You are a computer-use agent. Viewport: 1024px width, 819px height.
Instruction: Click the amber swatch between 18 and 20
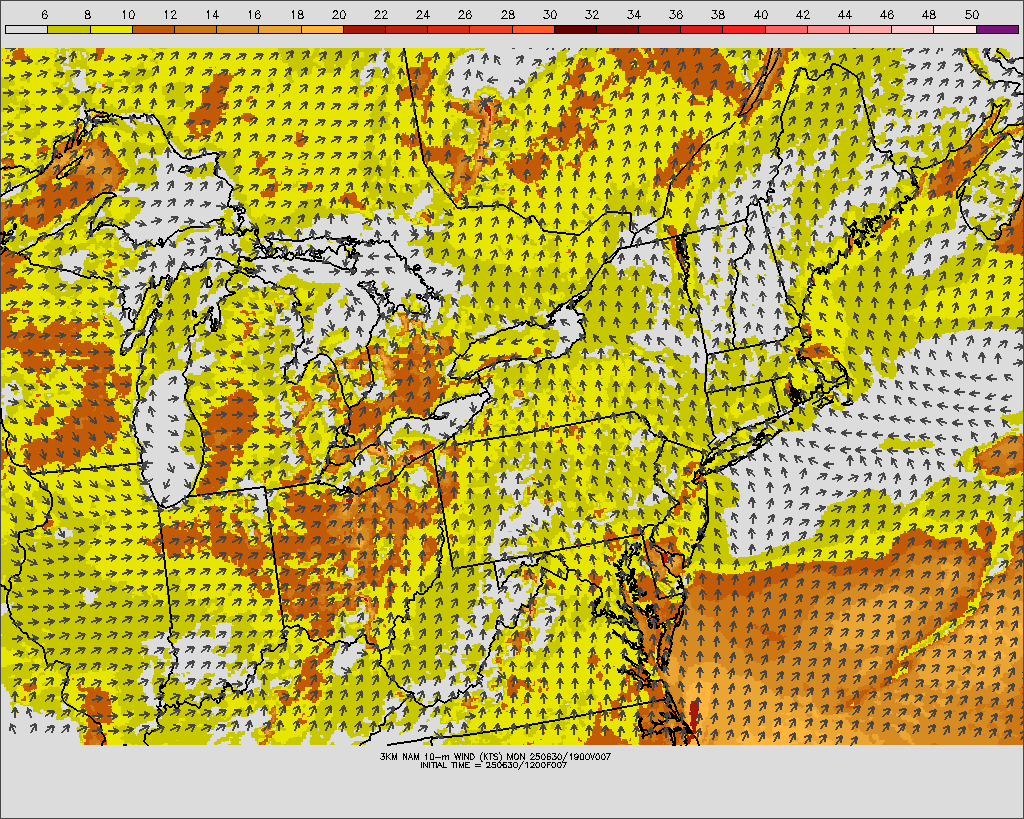pyautogui.click(x=322, y=29)
